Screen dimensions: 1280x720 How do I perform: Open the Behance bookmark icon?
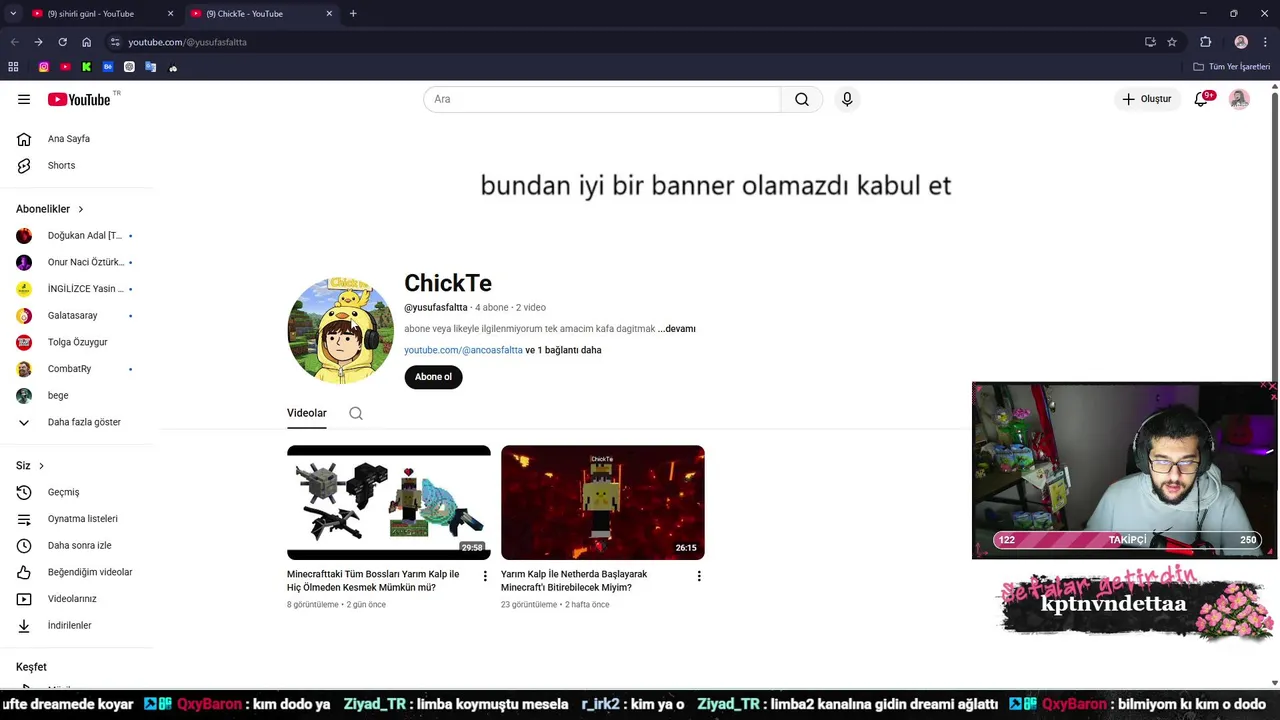[x=108, y=67]
